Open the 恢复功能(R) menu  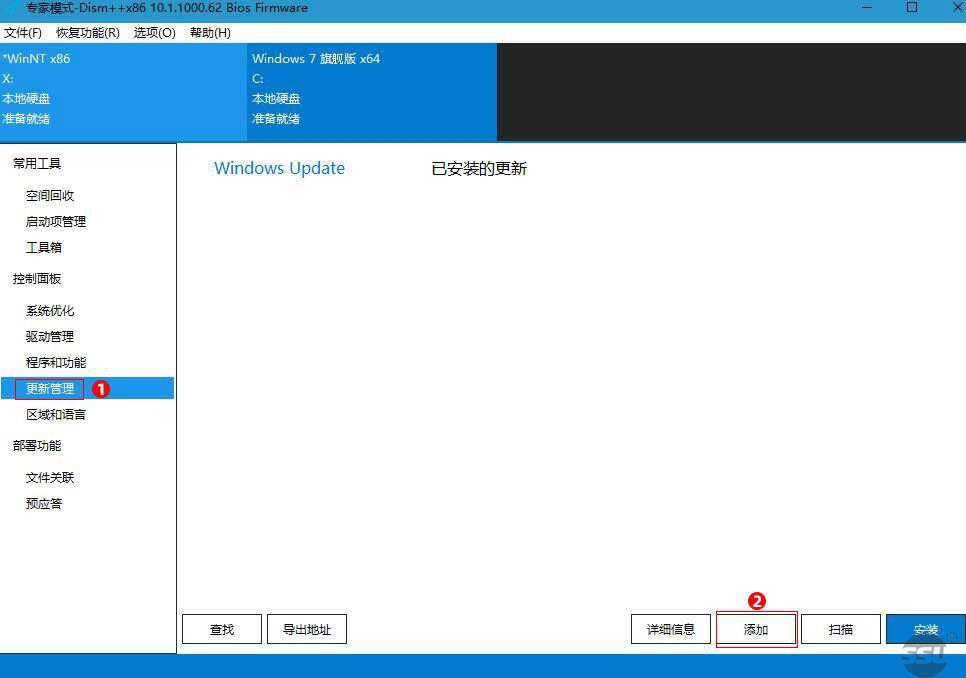tap(88, 33)
